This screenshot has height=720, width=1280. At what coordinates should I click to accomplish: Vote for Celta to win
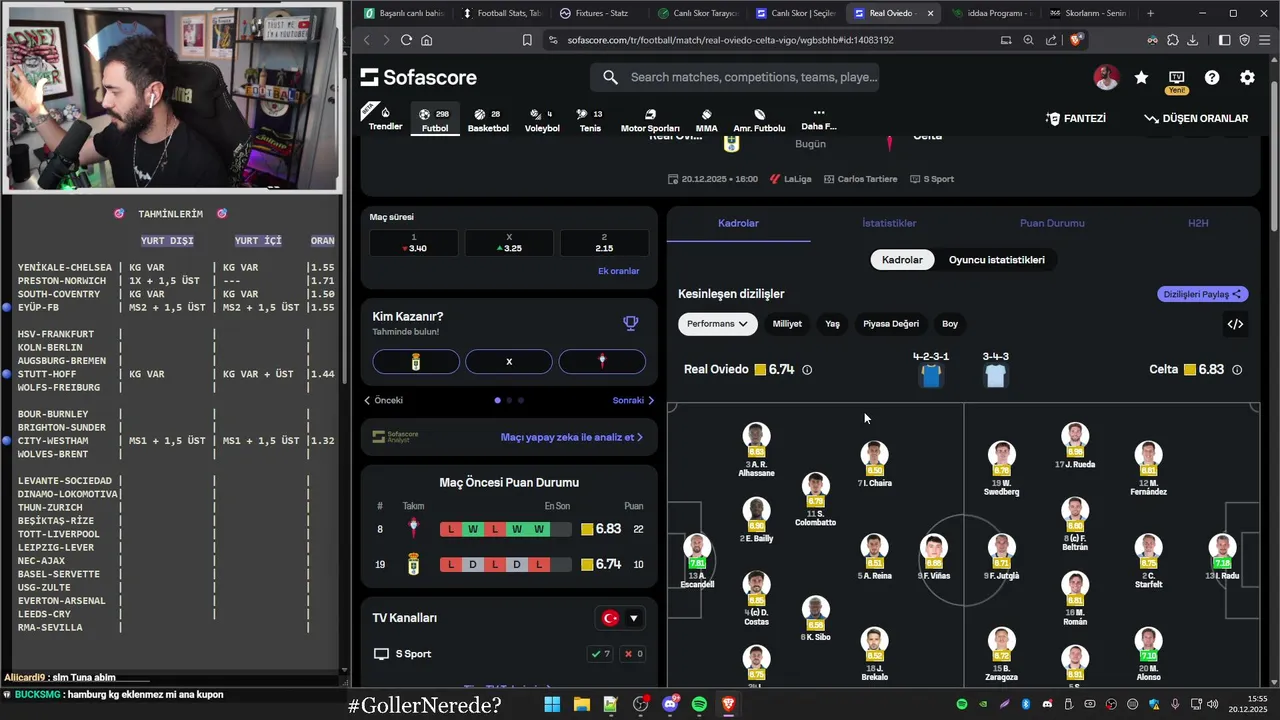click(602, 362)
